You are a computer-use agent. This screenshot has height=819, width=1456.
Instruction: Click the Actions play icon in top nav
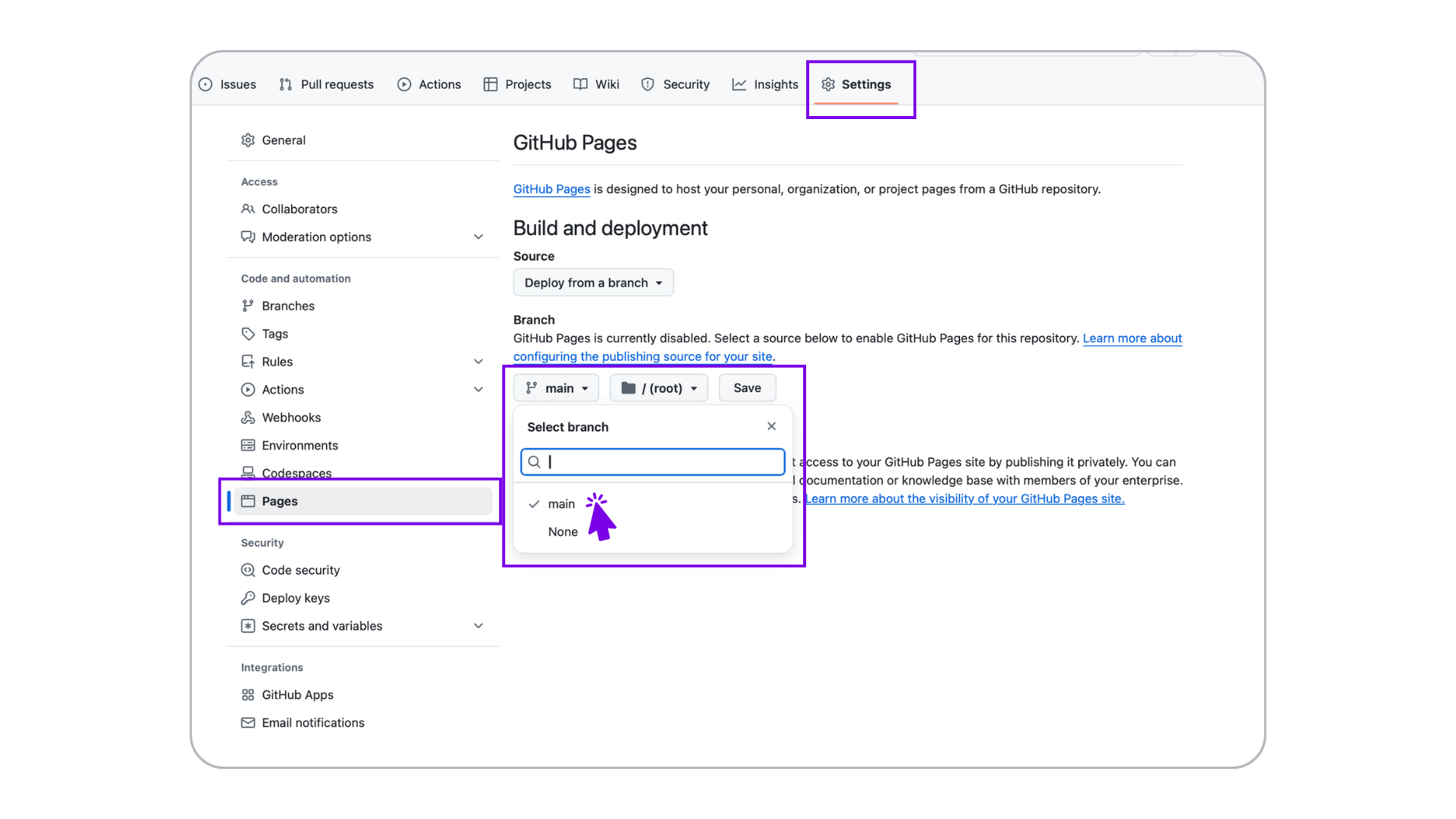point(404,84)
